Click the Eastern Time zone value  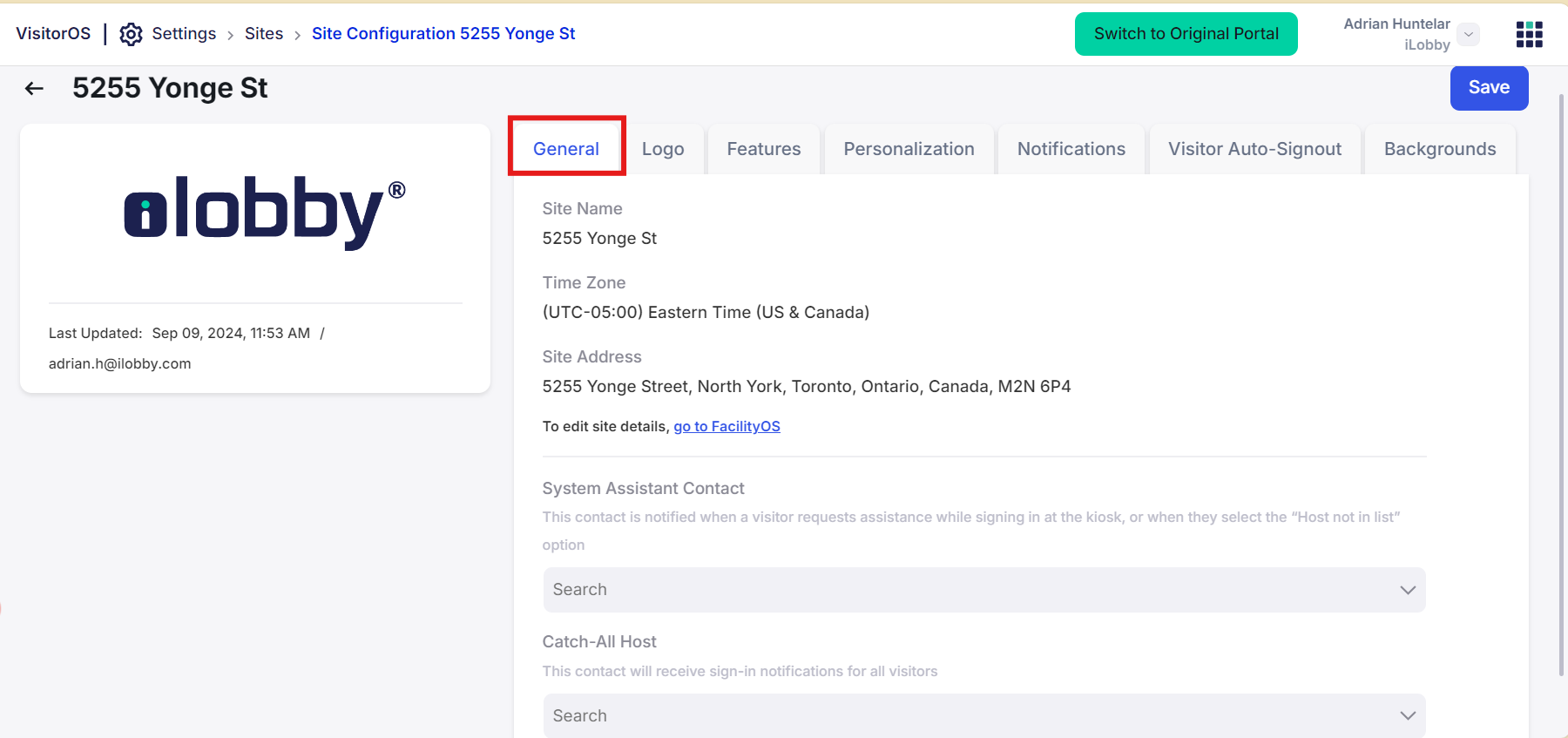(x=706, y=313)
